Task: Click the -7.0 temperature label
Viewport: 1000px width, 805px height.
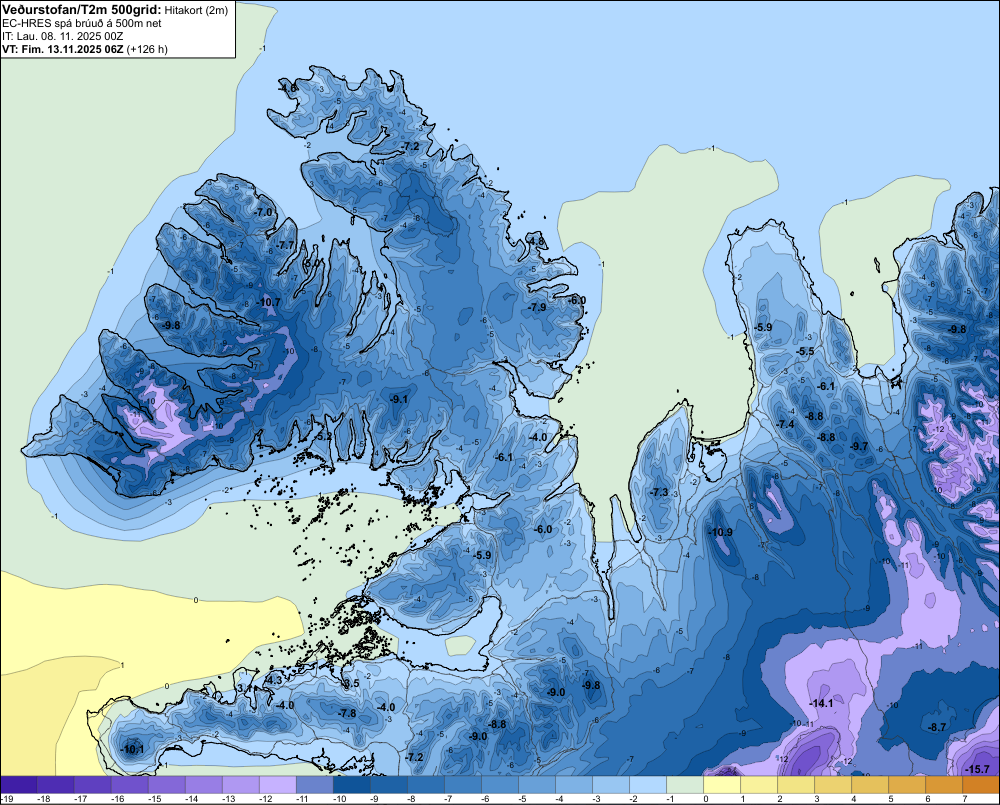Action: pyautogui.click(x=263, y=212)
